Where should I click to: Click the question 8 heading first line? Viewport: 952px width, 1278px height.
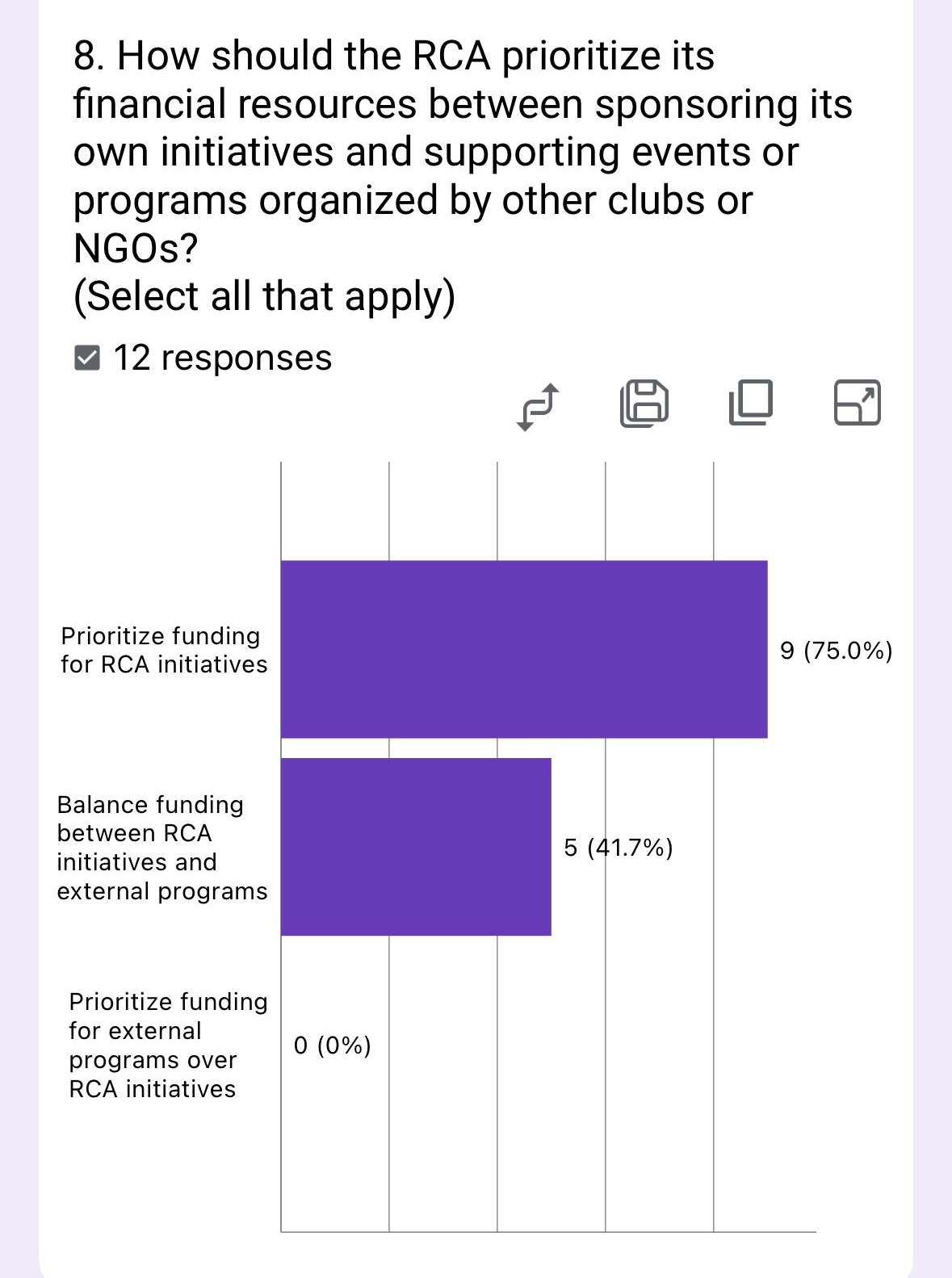point(394,57)
